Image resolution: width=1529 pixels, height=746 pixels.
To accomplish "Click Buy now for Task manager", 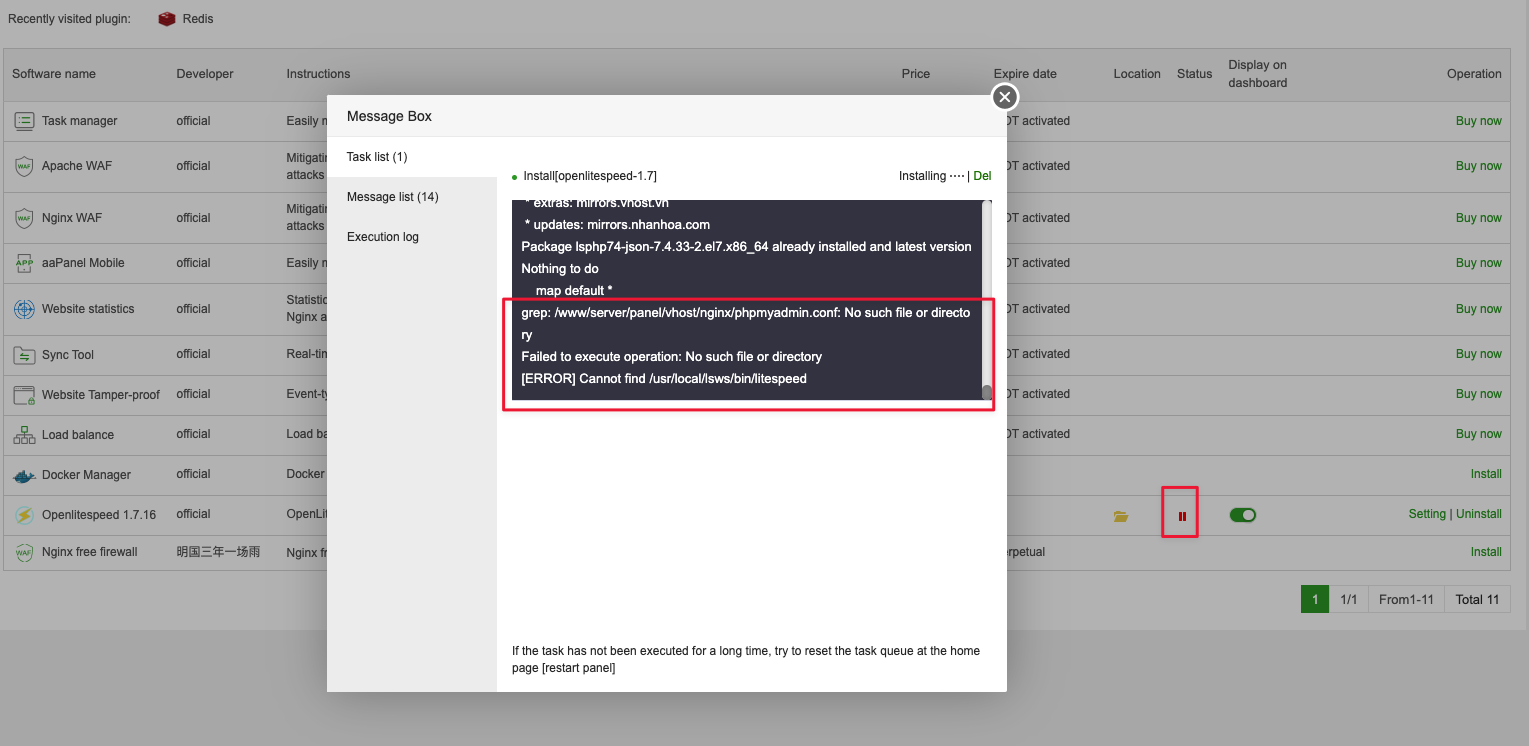I will pos(1479,121).
